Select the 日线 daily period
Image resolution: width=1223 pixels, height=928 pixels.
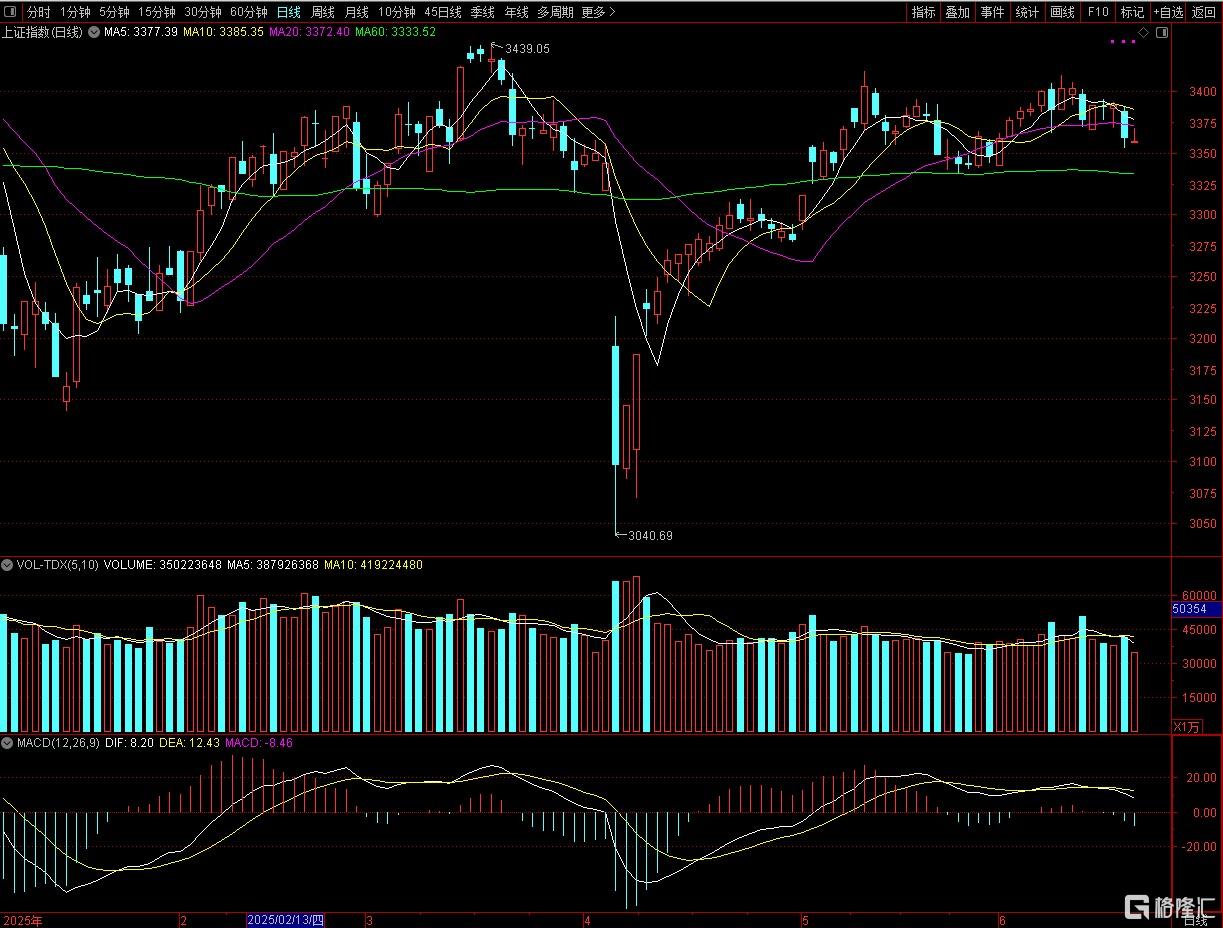[x=289, y=12]
